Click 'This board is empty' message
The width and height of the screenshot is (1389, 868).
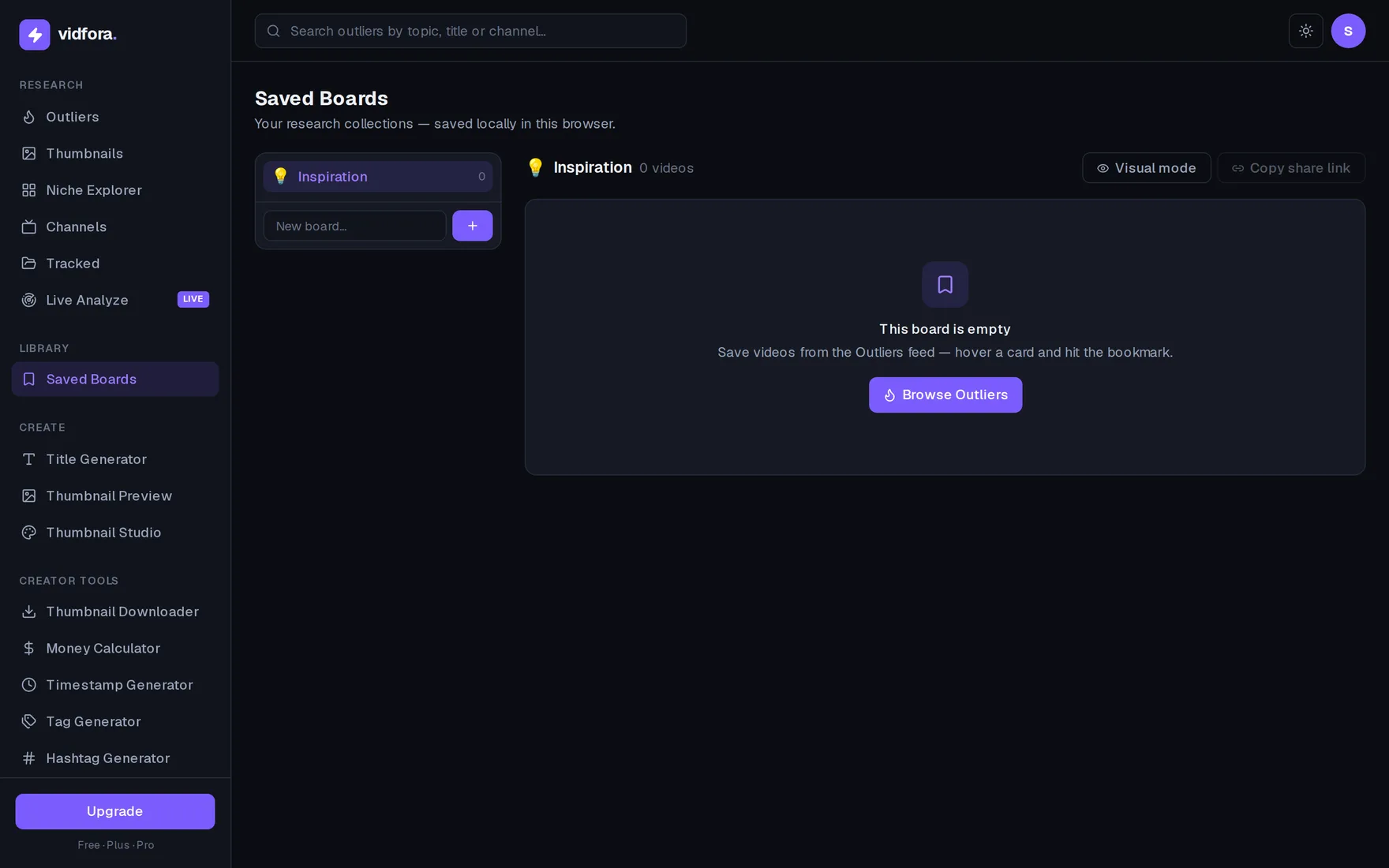coord(945,329)
